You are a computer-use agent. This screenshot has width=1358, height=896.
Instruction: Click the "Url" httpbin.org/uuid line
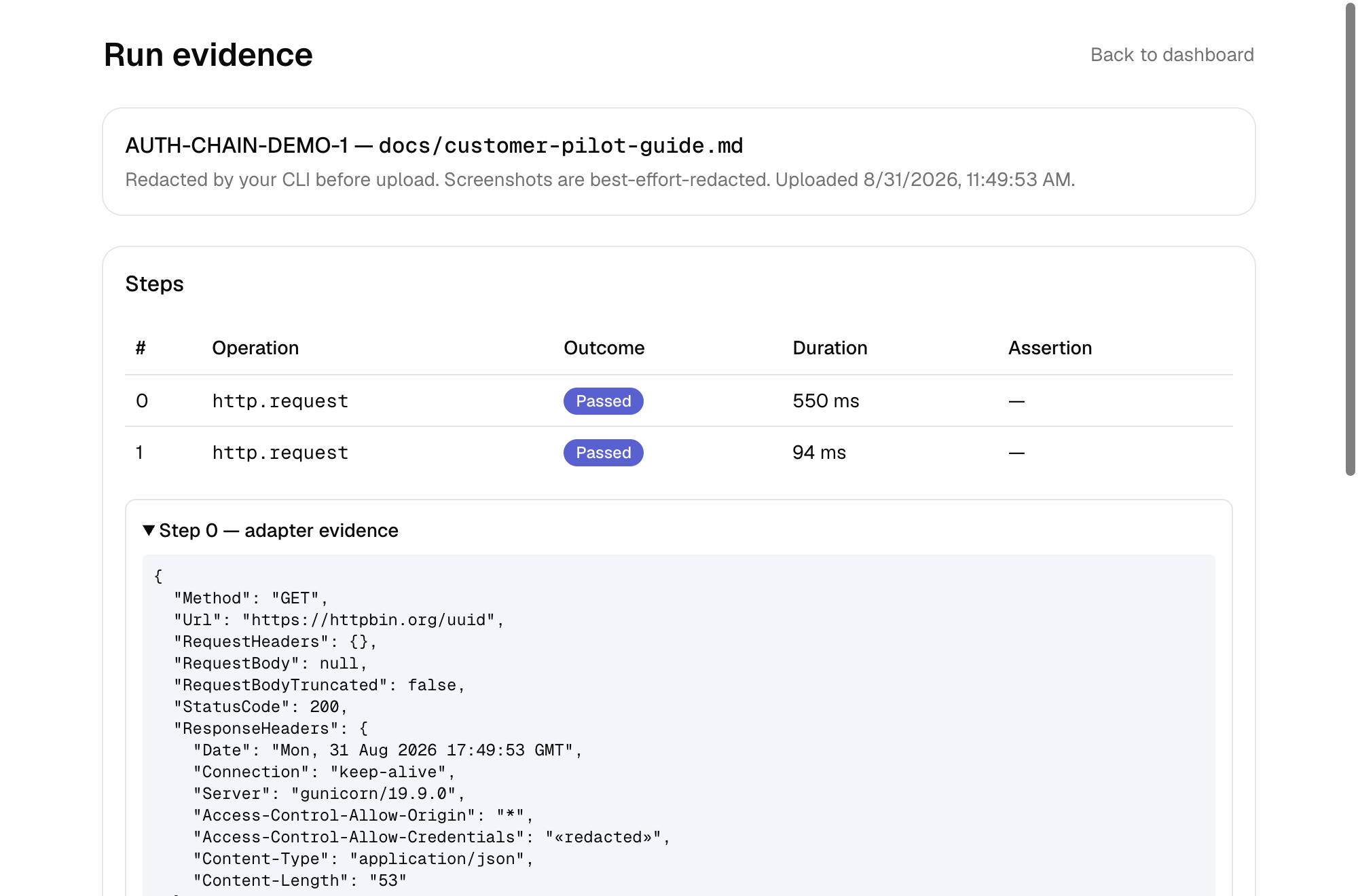pos(339,620)
